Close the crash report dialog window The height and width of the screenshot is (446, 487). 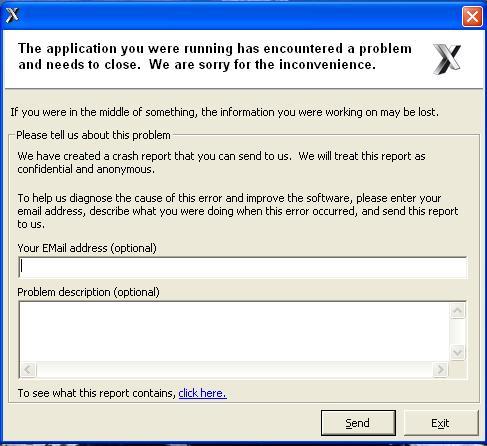(472, 16)
